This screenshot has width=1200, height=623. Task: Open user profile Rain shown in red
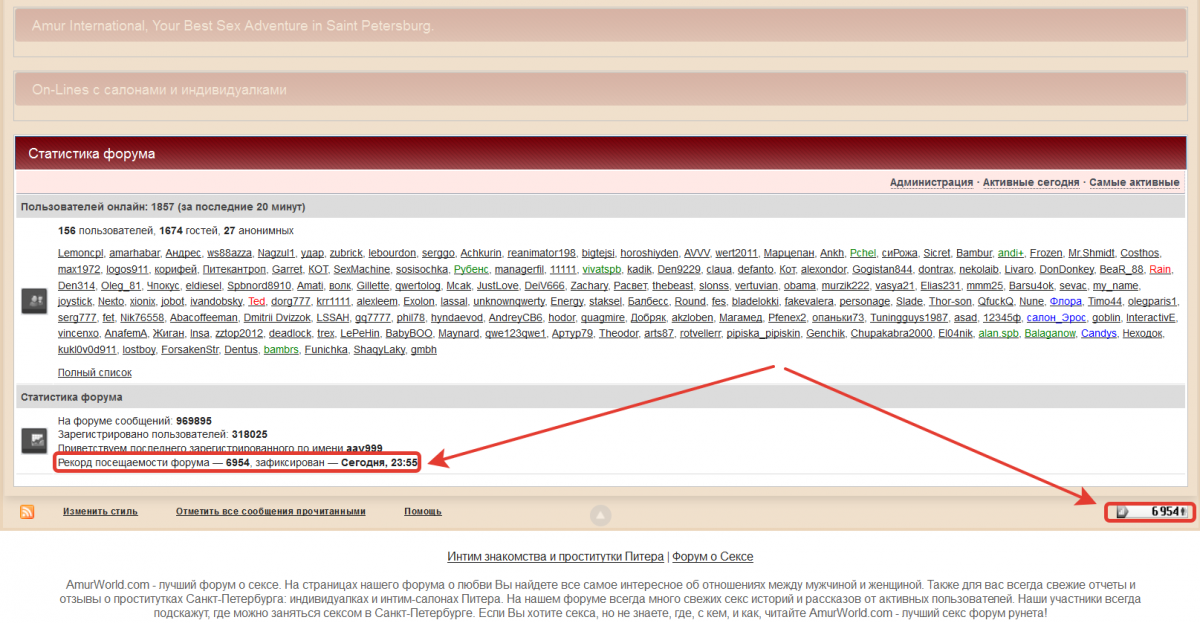pos(1160,269)
